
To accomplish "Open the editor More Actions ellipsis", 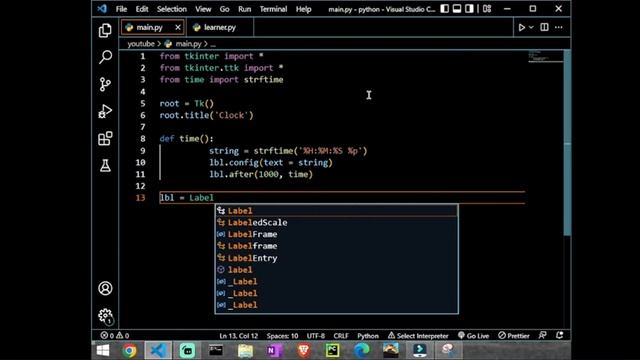I will coord(558,27).
